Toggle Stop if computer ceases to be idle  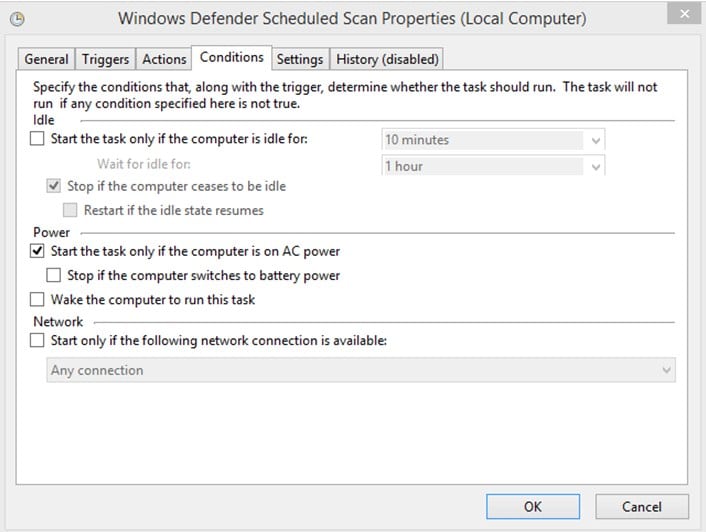click(x=54, y=185)
